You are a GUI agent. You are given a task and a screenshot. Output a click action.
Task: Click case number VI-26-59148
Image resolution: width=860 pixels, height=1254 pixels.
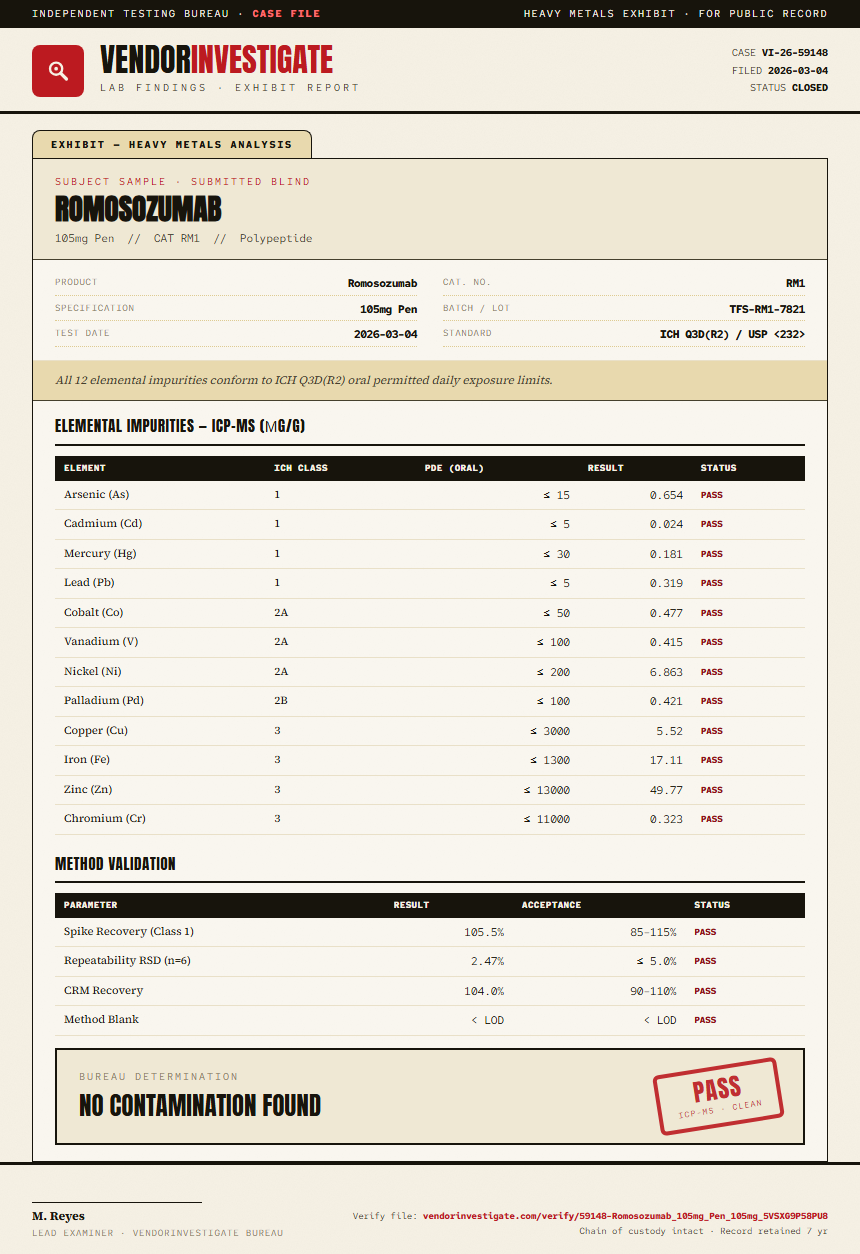[x=795, y=53]
